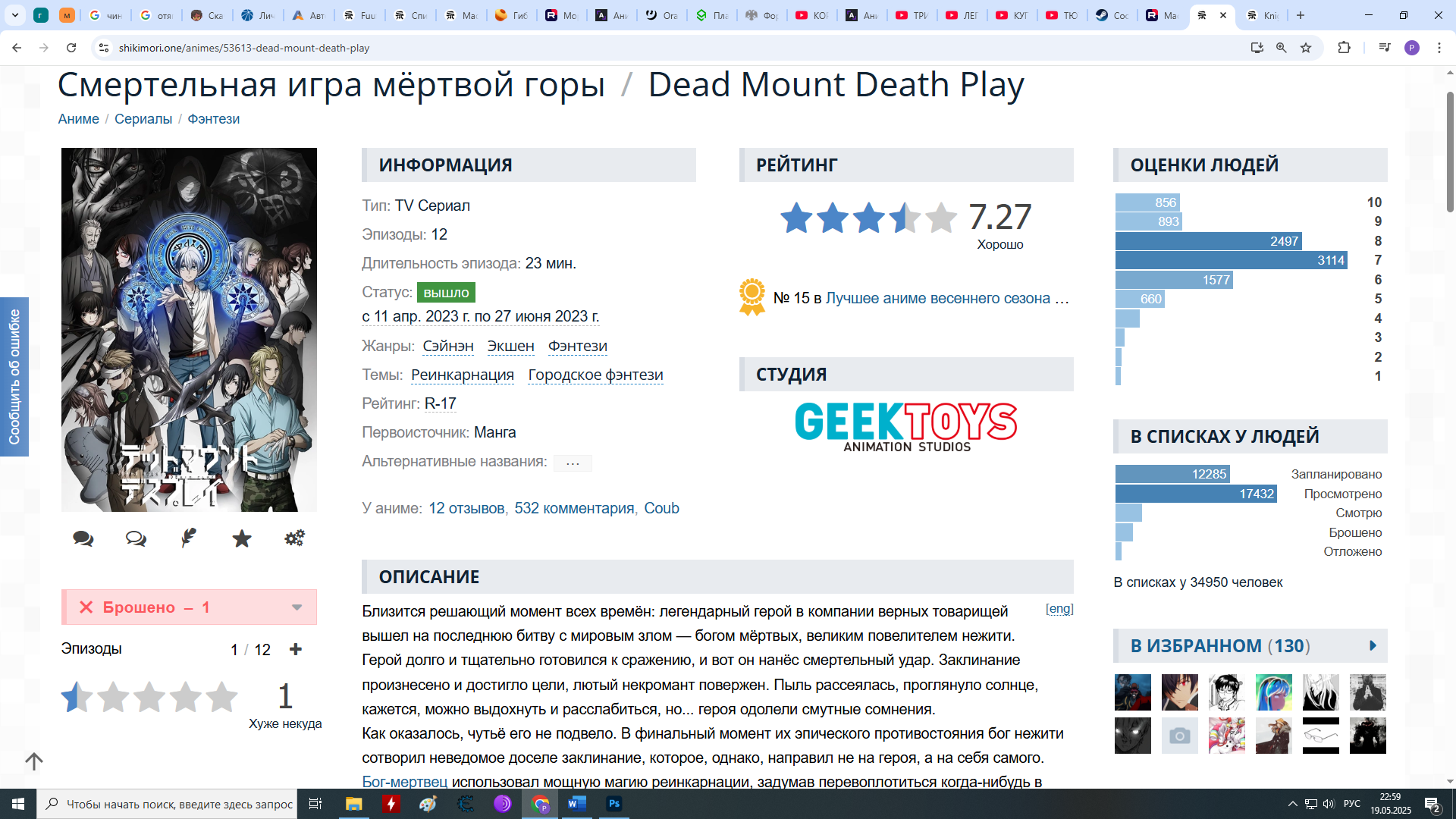Open the Брошено list status dropdown
The image size is (1456, 819).
297,607
